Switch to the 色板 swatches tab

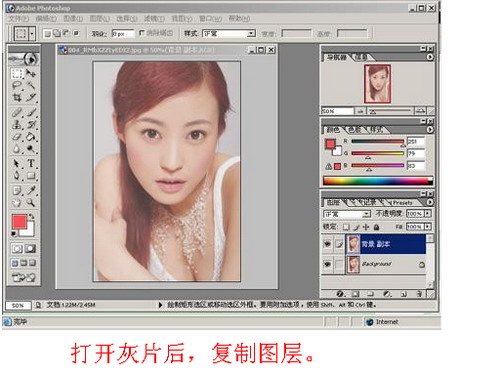[x=355, y=129]
